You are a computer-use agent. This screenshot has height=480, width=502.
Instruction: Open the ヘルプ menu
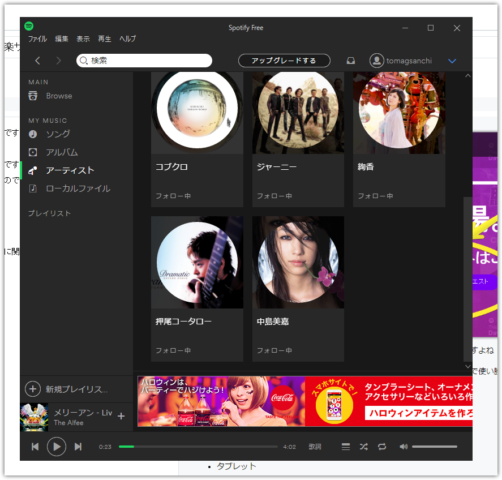click(x=128, y=39)
